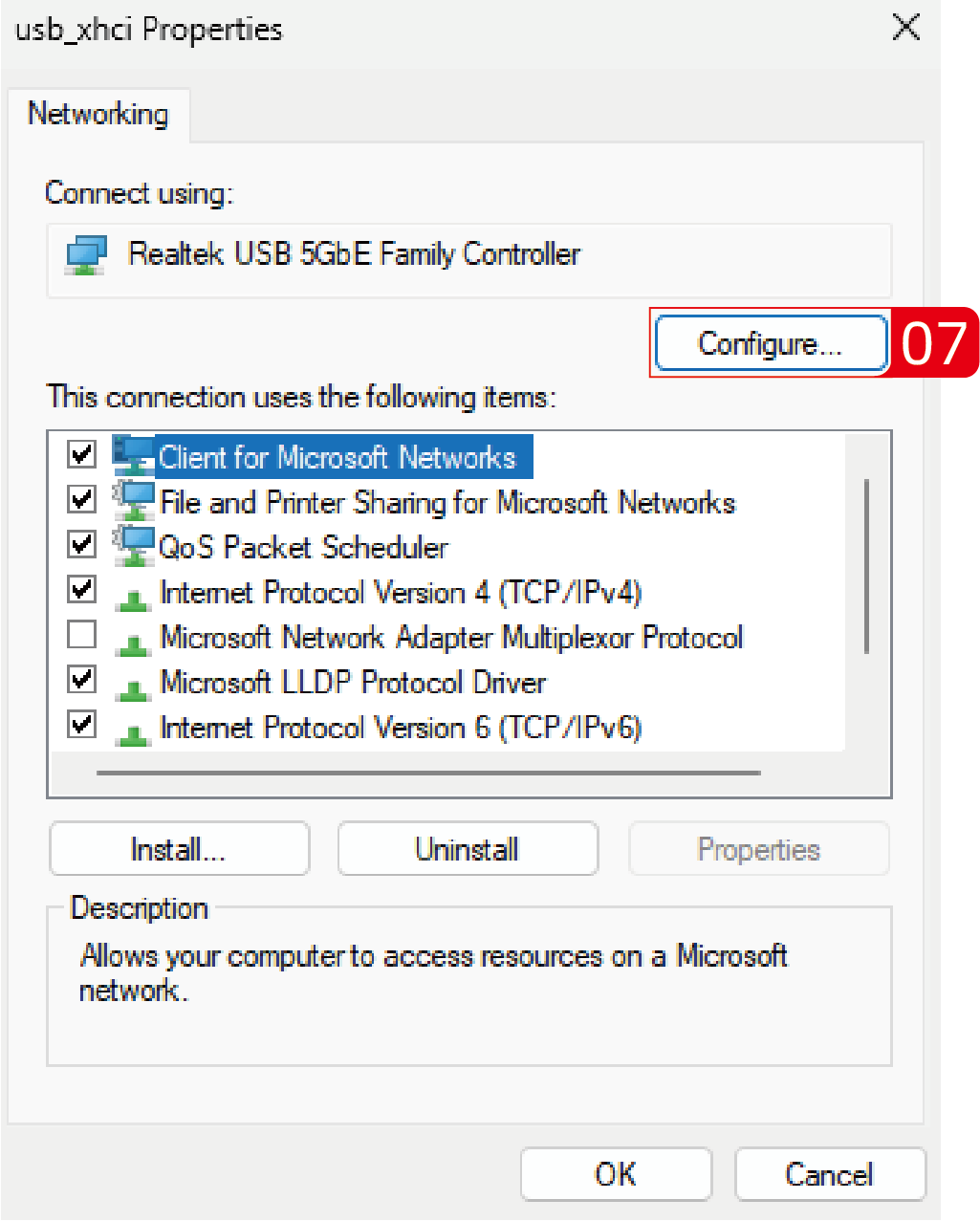Click the QoS Packet Scheduler icon
The width and height of the screenshot is (980, 1221).
point(133,546)
